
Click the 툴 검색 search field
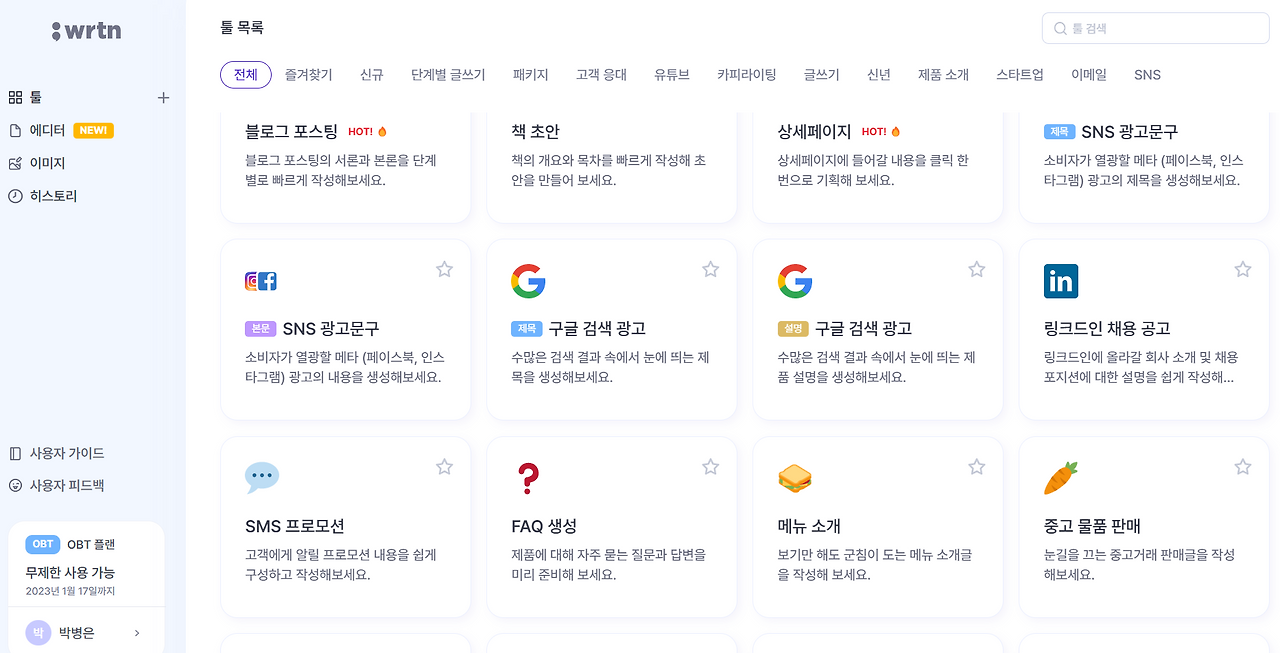1156,28
